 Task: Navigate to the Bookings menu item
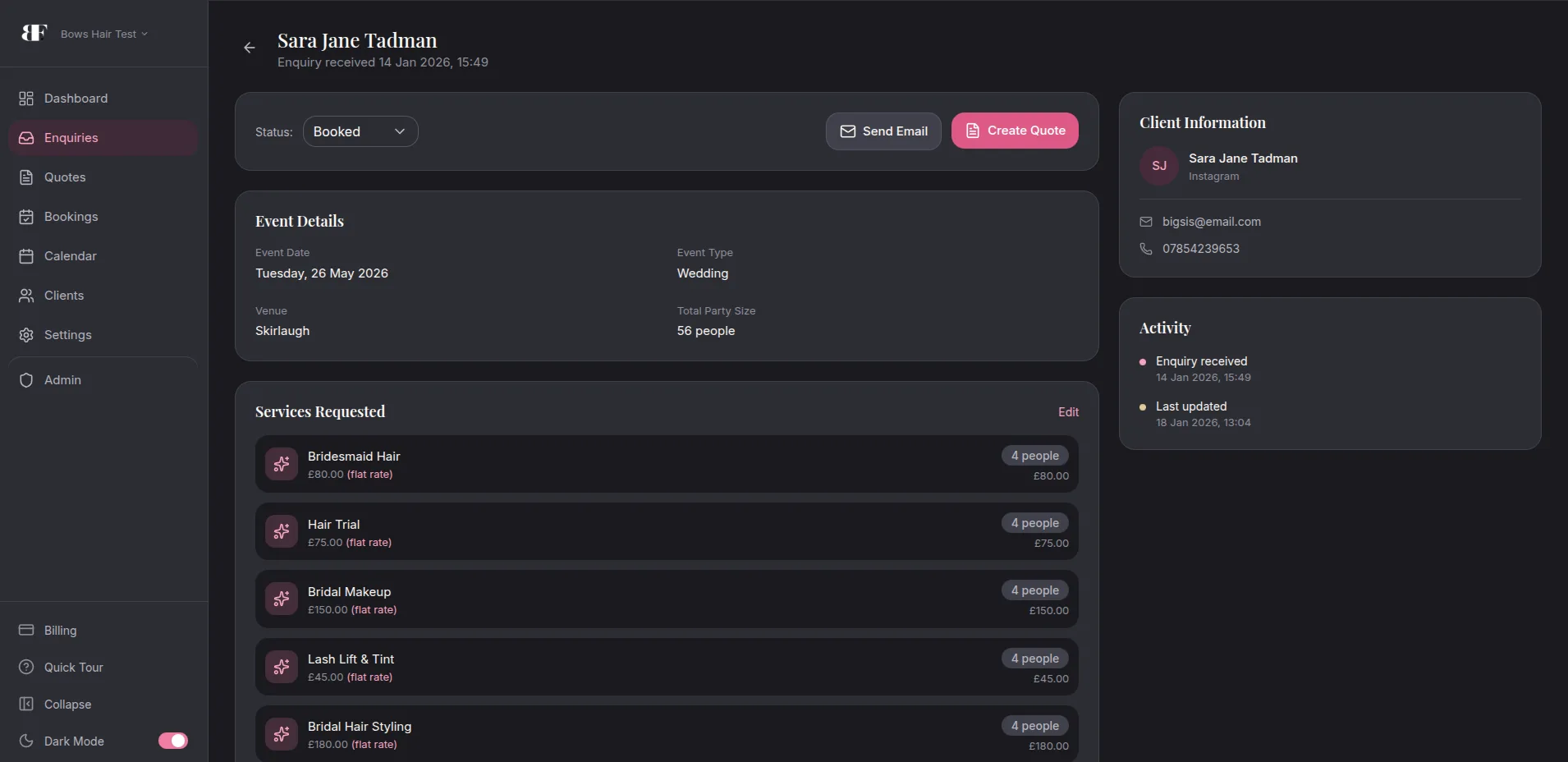(71, 217)
